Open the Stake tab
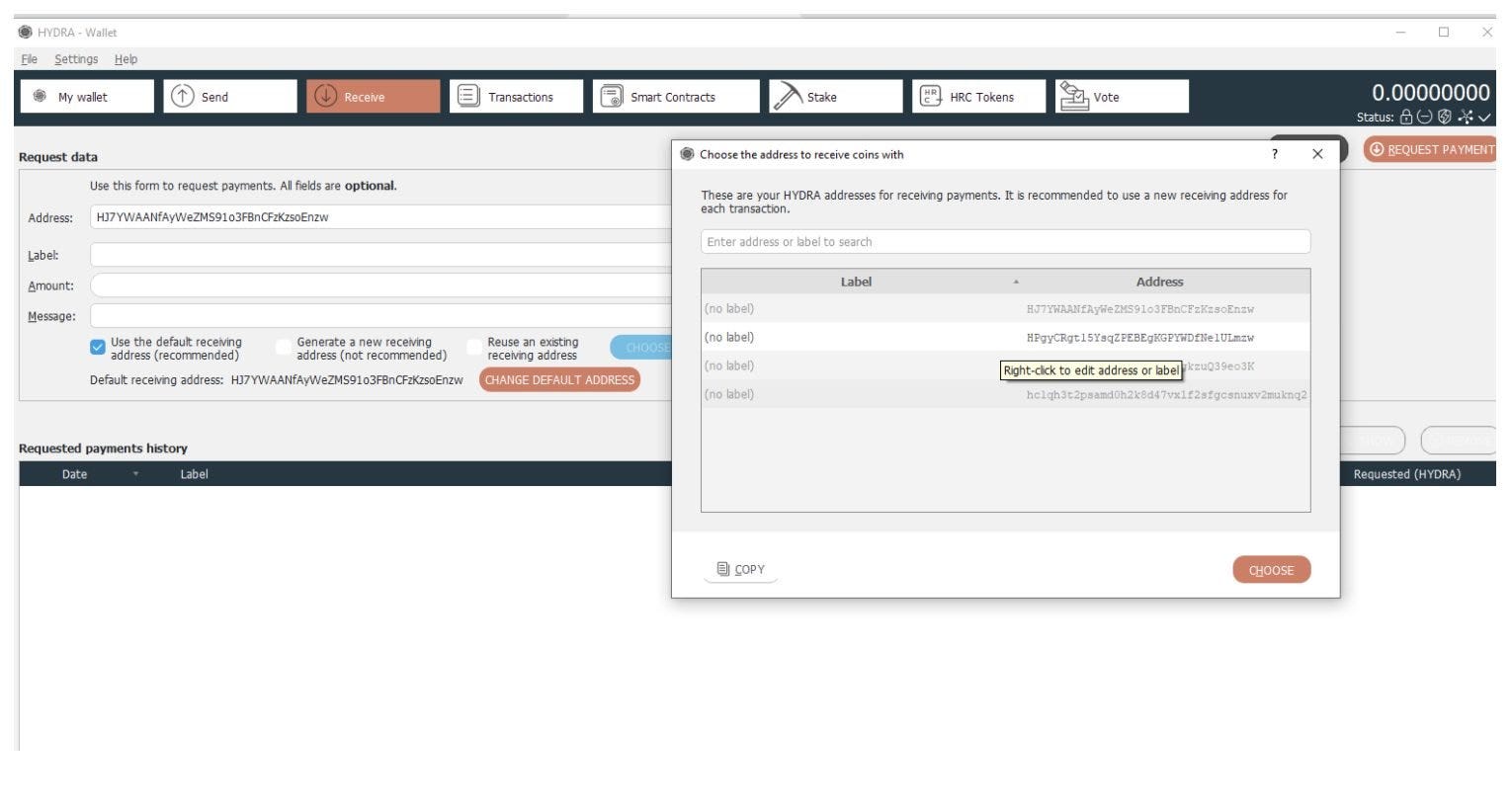 pos(836,97)
